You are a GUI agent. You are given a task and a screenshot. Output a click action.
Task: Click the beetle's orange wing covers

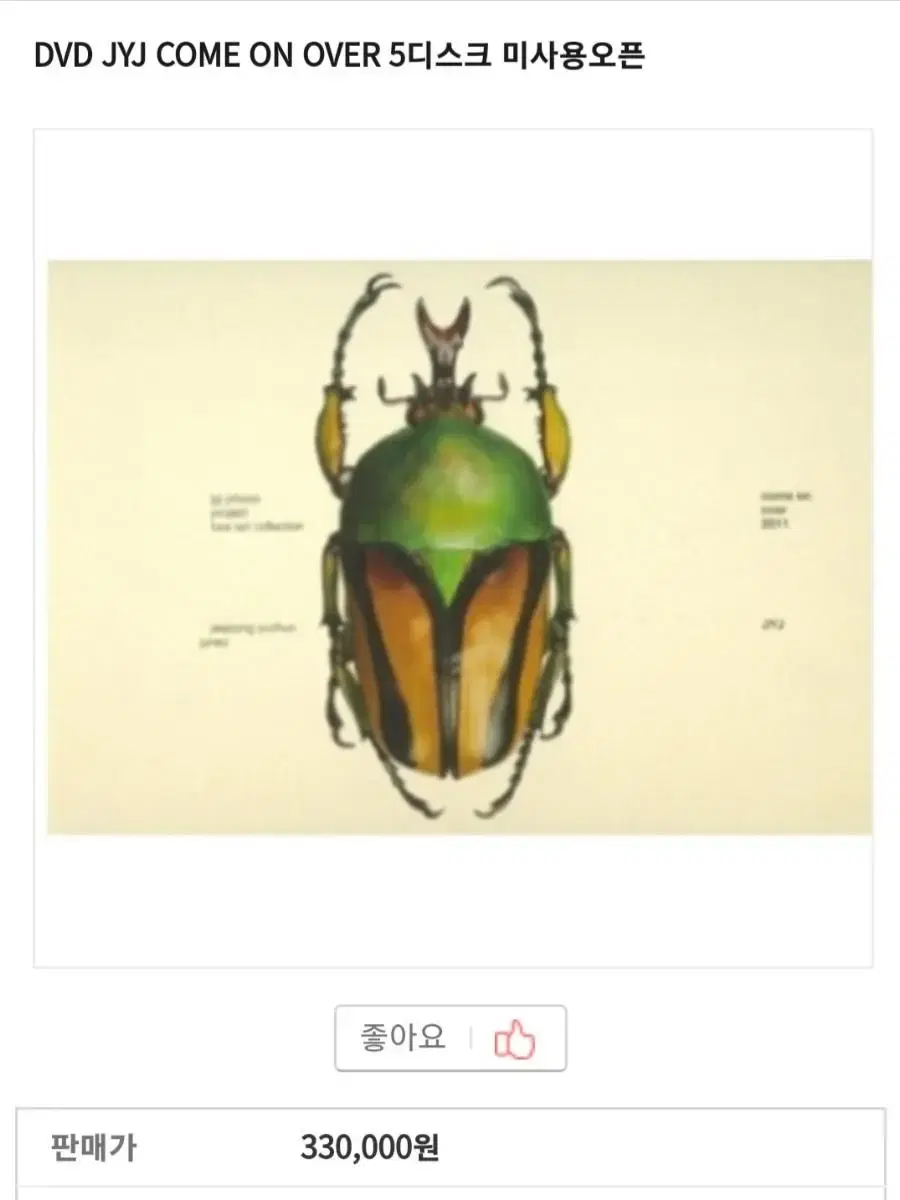tap(447, 661)
